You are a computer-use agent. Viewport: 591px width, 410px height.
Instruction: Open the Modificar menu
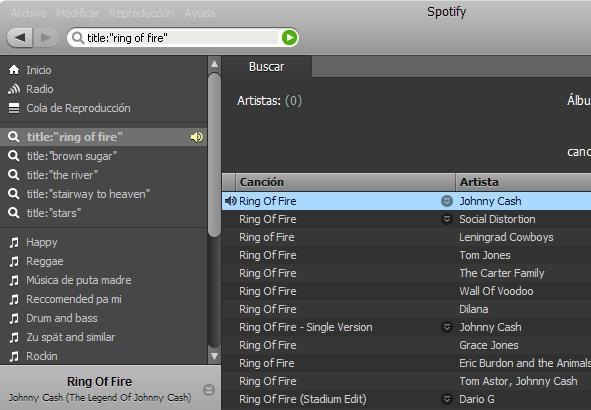77,13
